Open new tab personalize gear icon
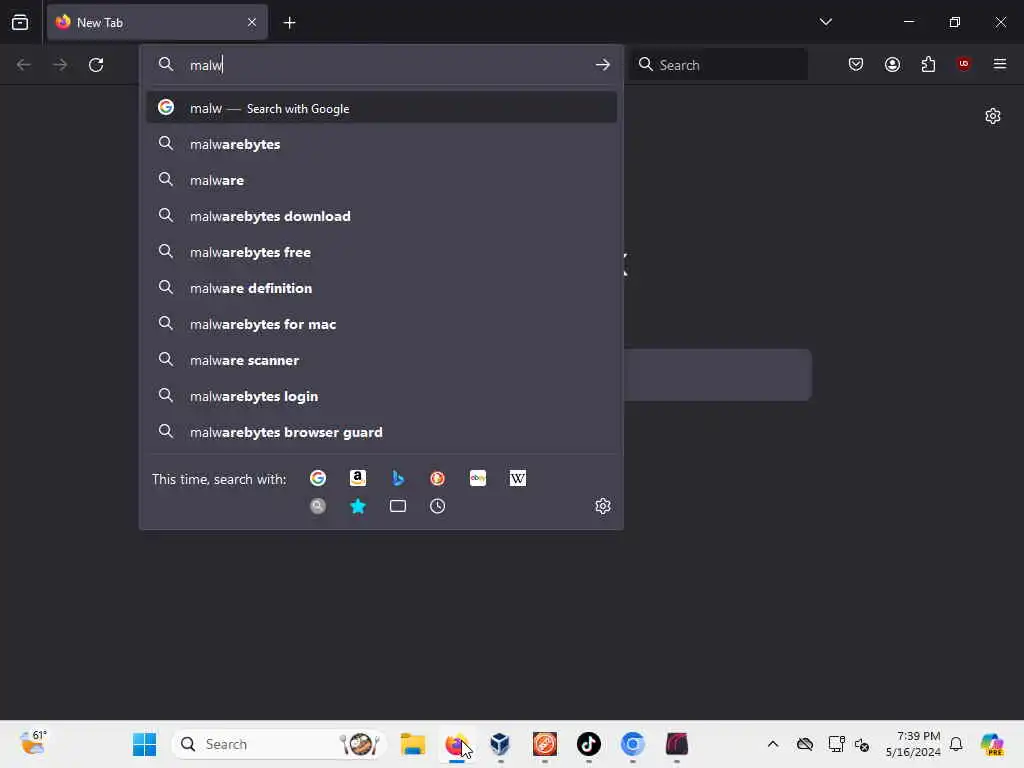The image size is (1024, 768). click(993, 116)
